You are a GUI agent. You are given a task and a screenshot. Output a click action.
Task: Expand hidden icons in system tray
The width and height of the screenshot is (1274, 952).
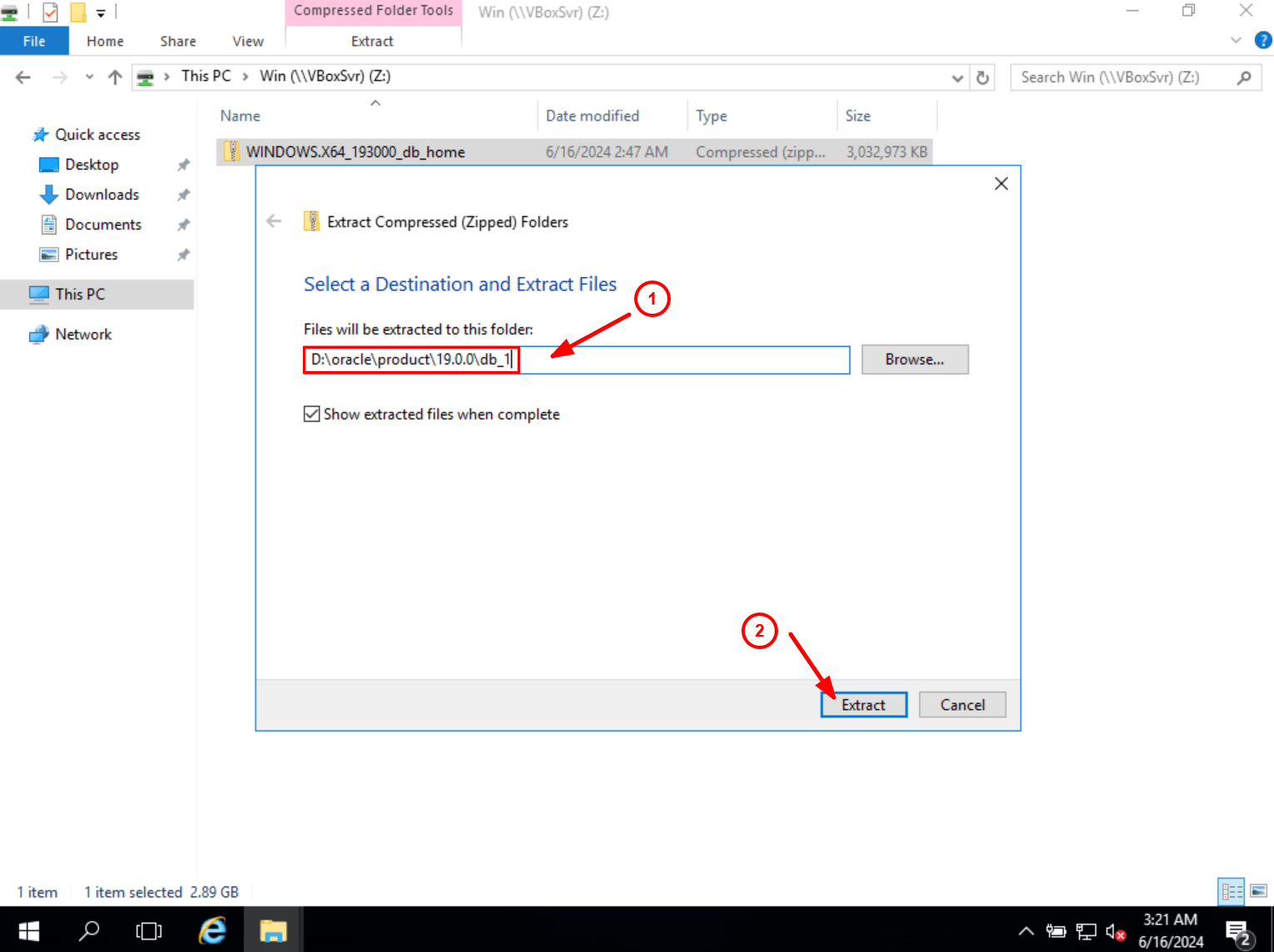tap(1026, 930)
